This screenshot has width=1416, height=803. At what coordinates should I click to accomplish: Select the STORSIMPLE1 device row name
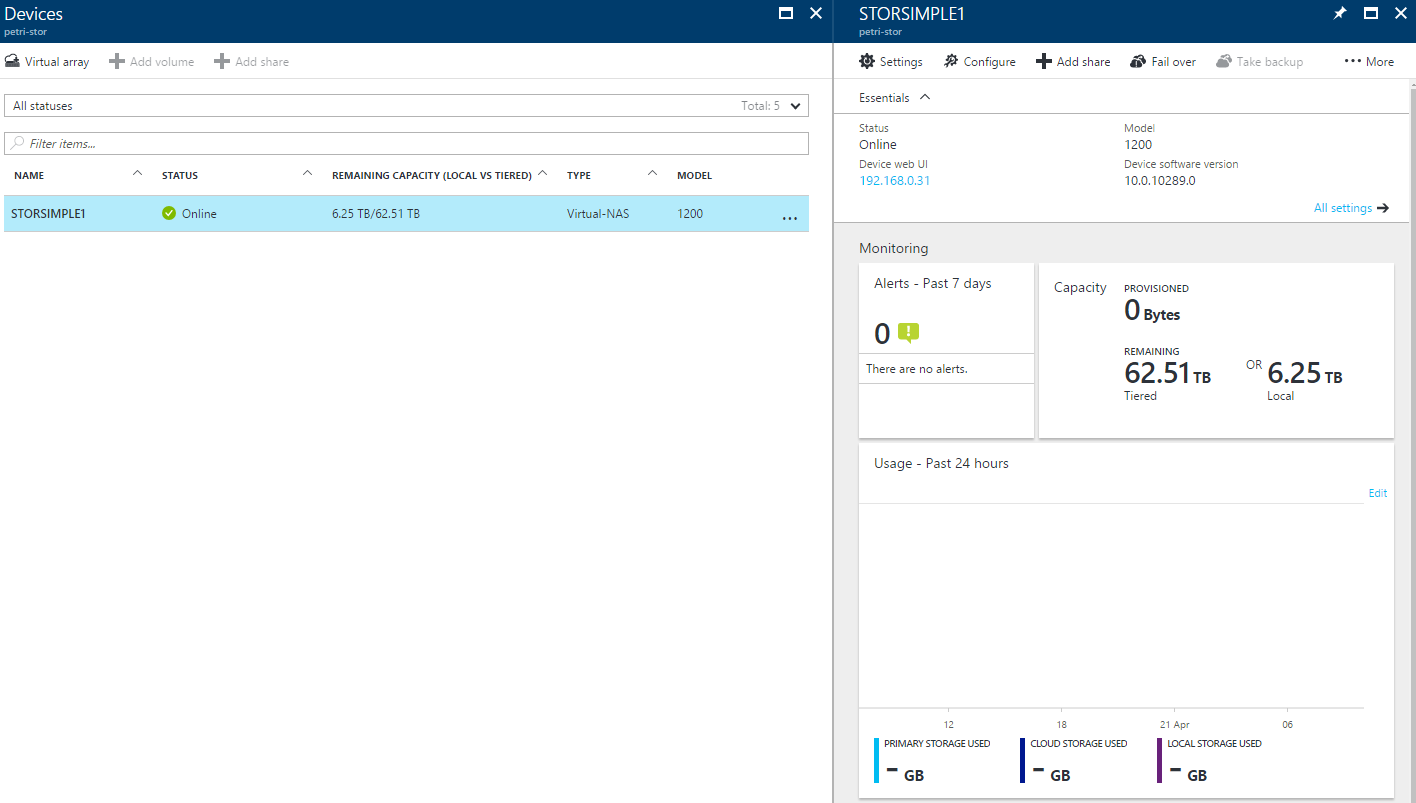48,213
